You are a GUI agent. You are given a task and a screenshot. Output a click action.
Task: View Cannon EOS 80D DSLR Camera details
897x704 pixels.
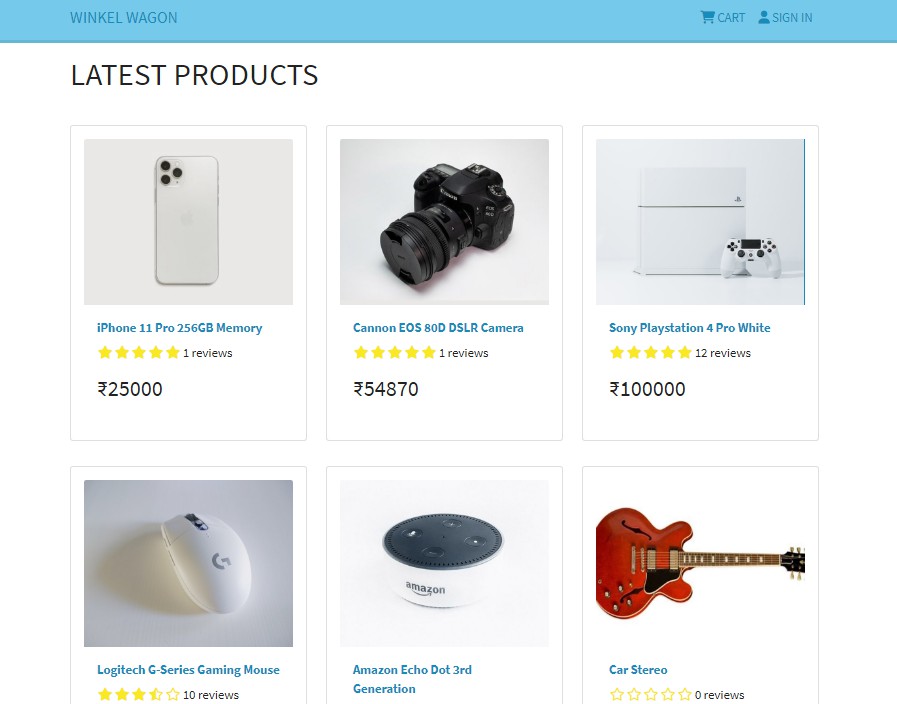pos(438,327)
